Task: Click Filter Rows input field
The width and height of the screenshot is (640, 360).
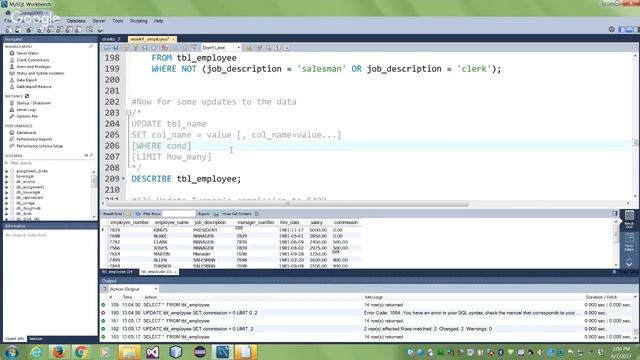Action: click(x=179, y=214)
